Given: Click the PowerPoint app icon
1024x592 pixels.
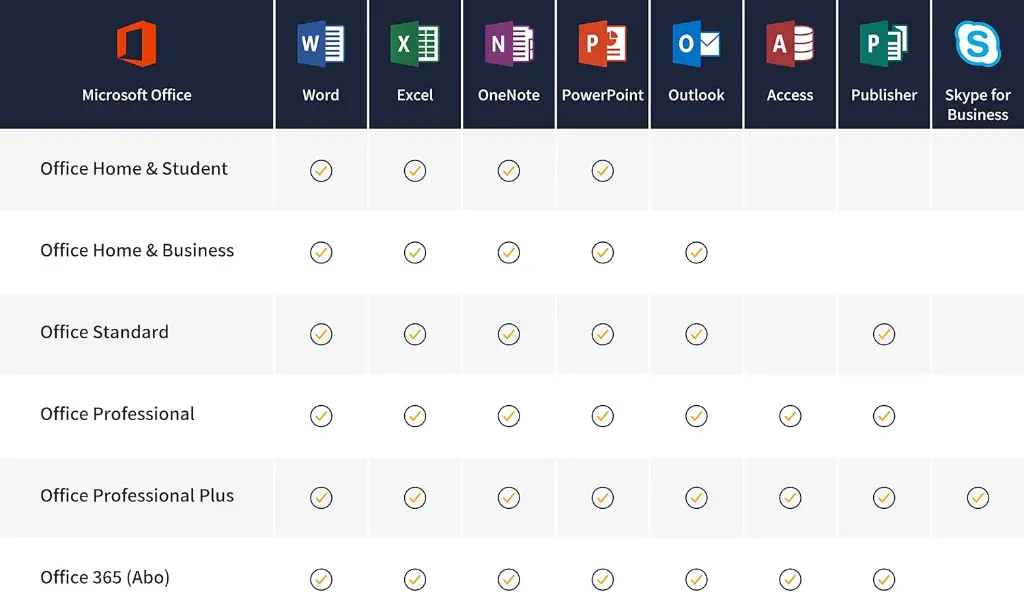Looking at the screenshot, I should pyautogui.click(x=602, y=45).
